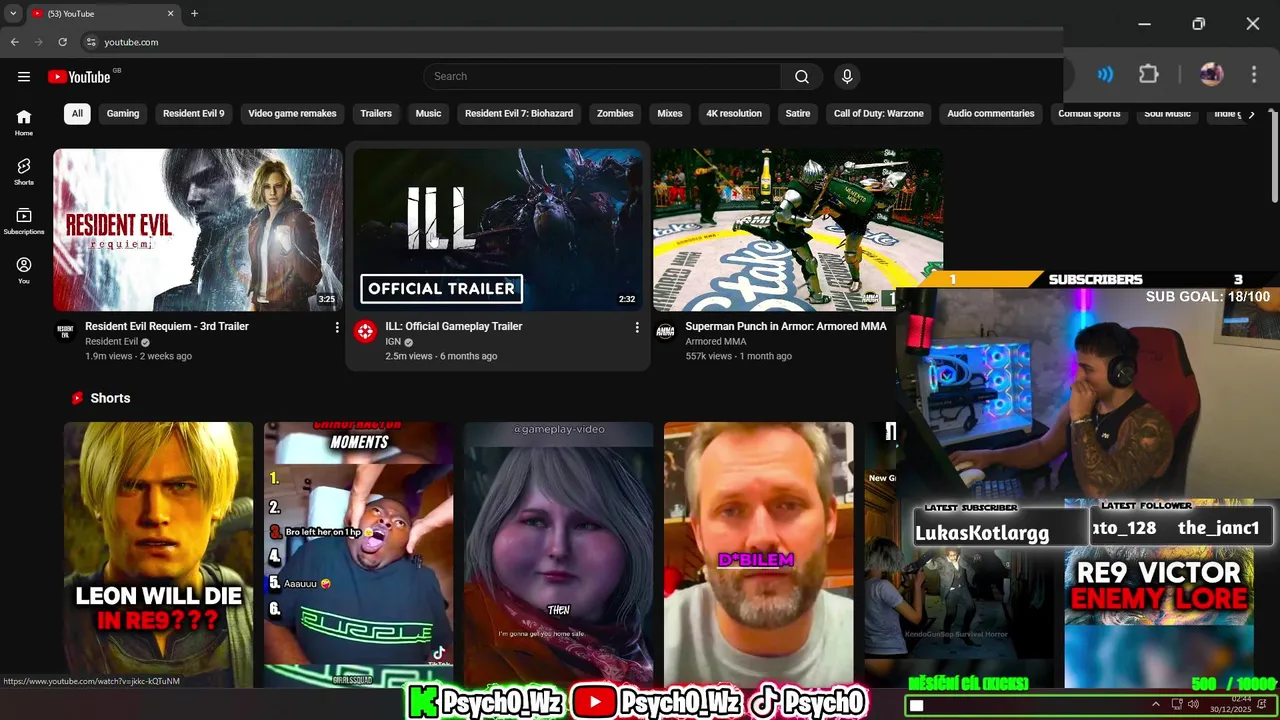Click 'Resident Evil Requiem - 3rd Trailer' title

167,326
